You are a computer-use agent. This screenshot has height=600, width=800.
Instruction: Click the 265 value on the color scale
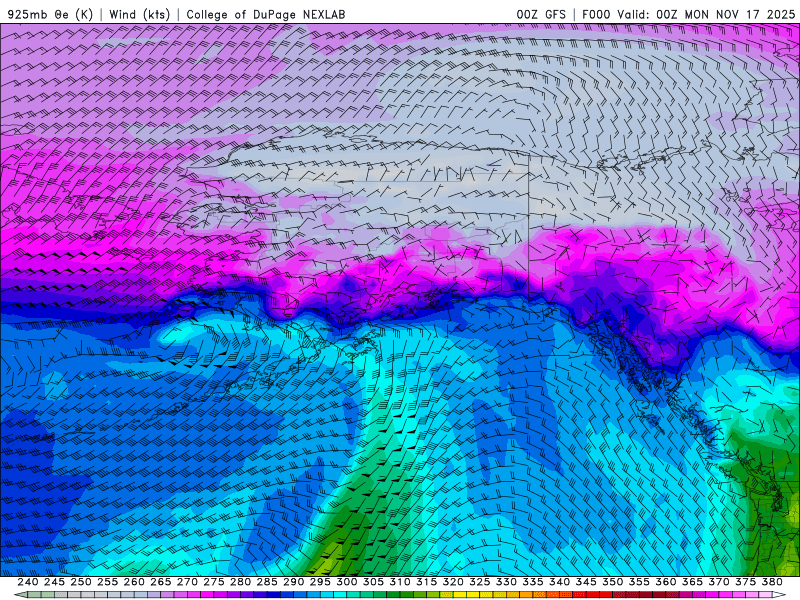click(161, 582)
